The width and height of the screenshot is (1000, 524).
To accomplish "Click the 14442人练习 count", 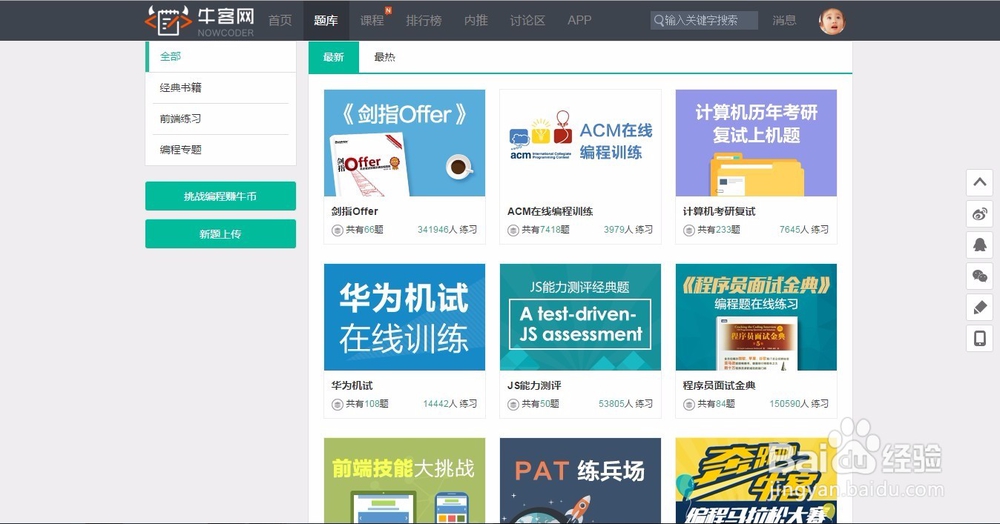I will (x=450, y=404).
